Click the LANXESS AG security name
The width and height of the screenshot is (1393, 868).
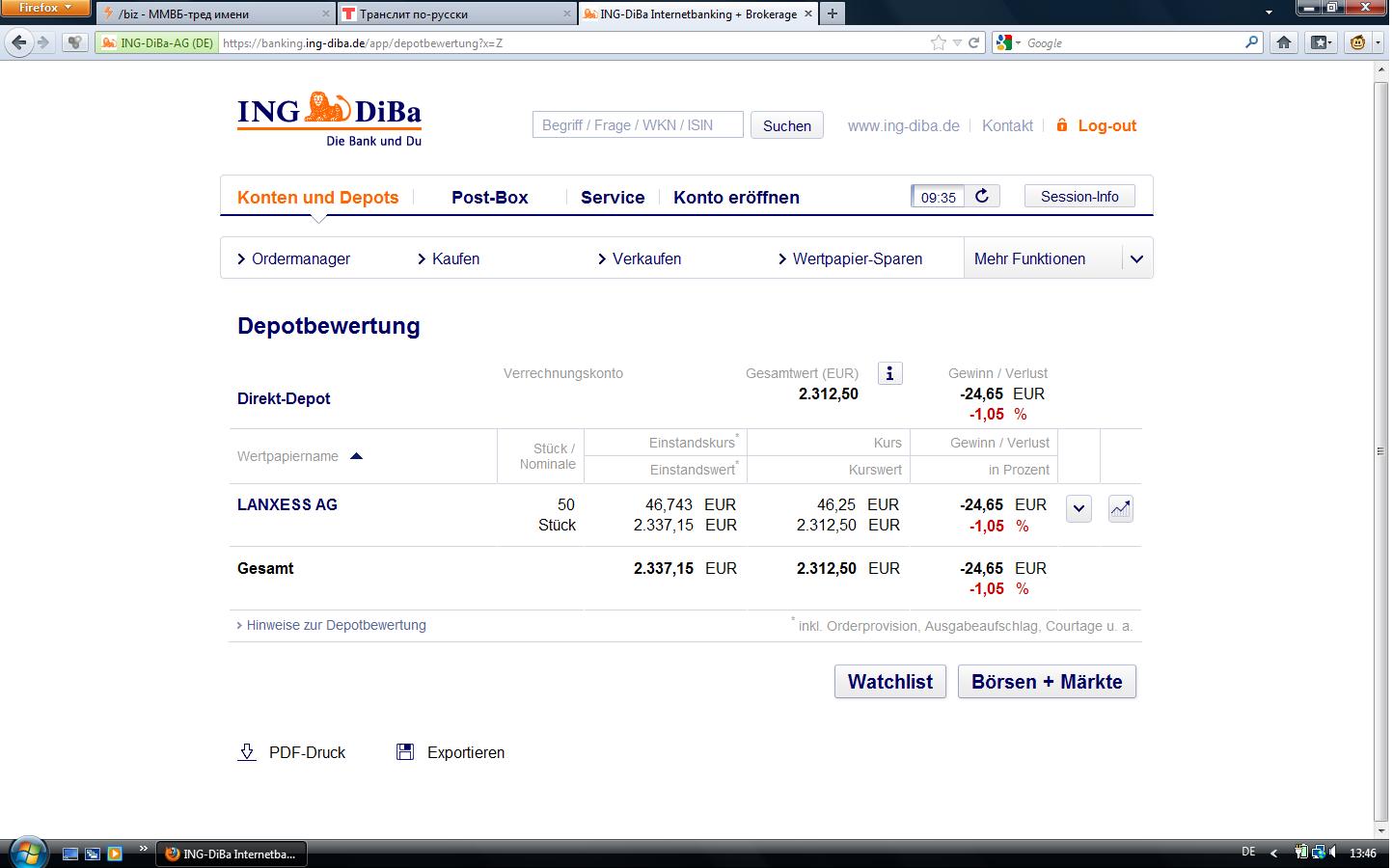click(287, 504)
